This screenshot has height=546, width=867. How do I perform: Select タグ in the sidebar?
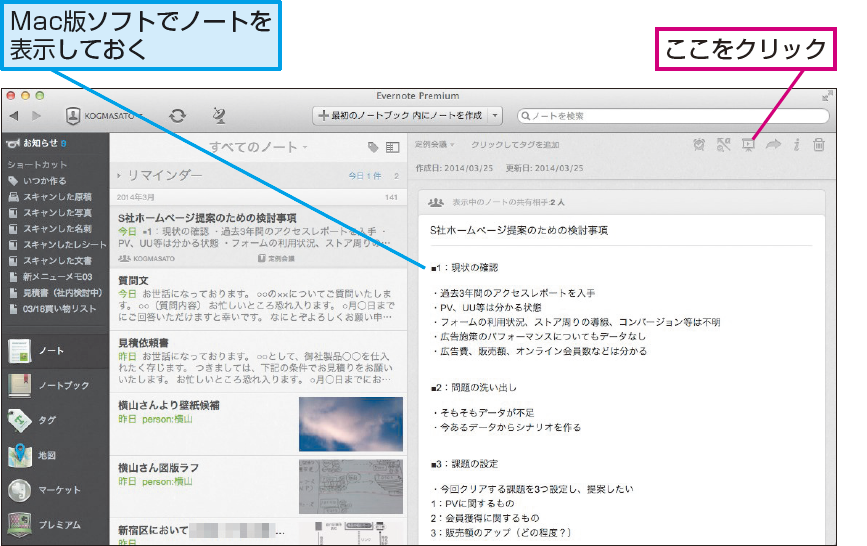pos(55,420)
